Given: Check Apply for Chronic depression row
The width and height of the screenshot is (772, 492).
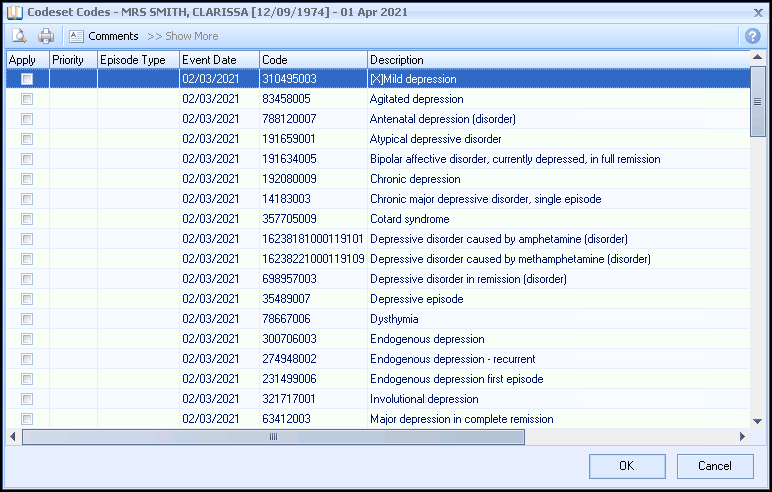Looking at the screenshot, I should pyautogui.click(x=27, y=179).
